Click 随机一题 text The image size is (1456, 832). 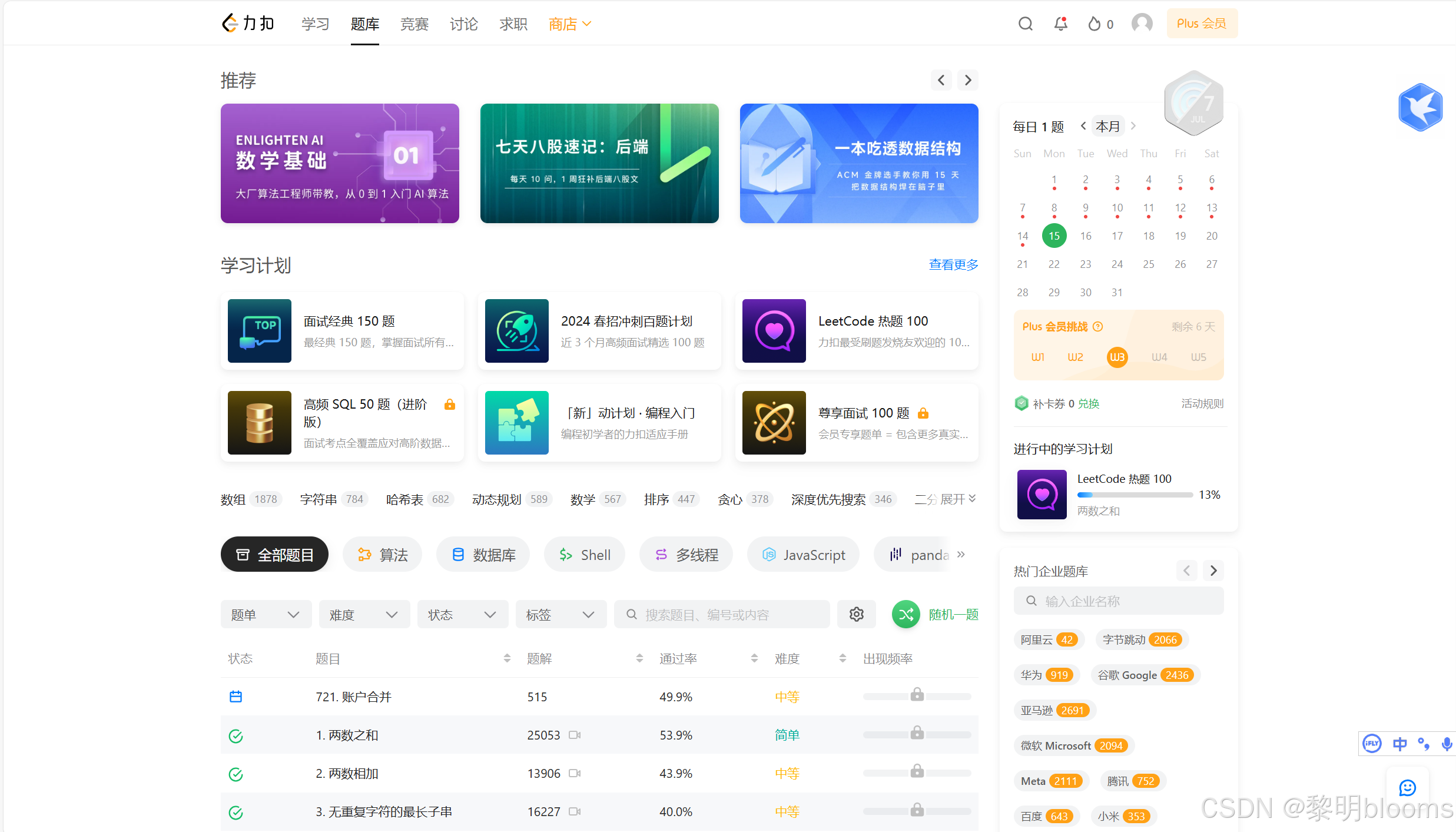pyautogui.click(x=953, y=614)
